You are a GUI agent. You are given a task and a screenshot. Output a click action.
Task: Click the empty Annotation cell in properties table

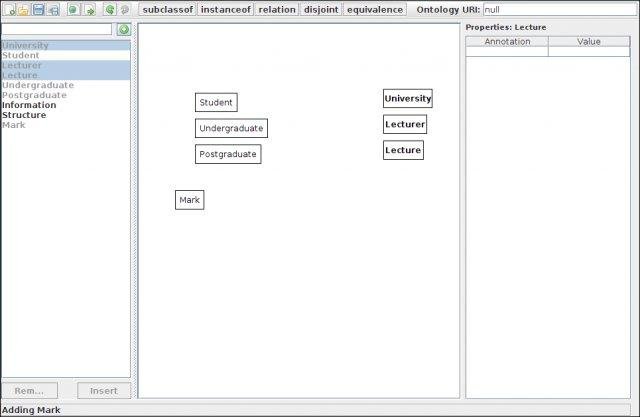click(x=507, y=51)
